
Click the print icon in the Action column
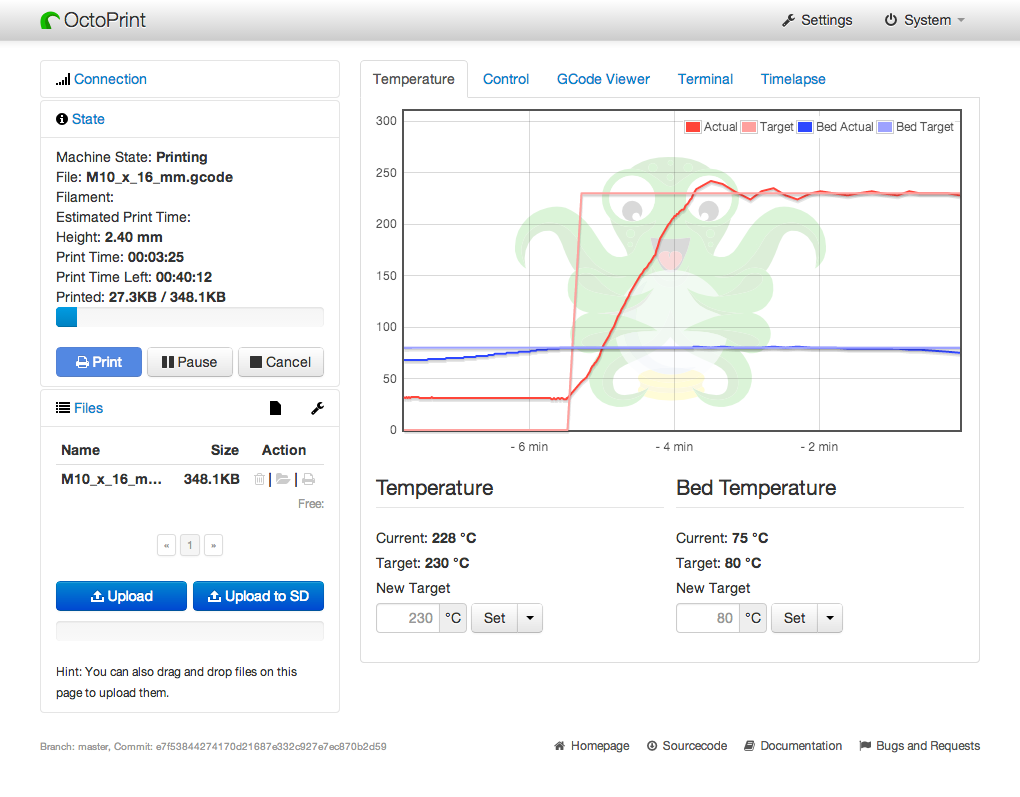[309, 480]
